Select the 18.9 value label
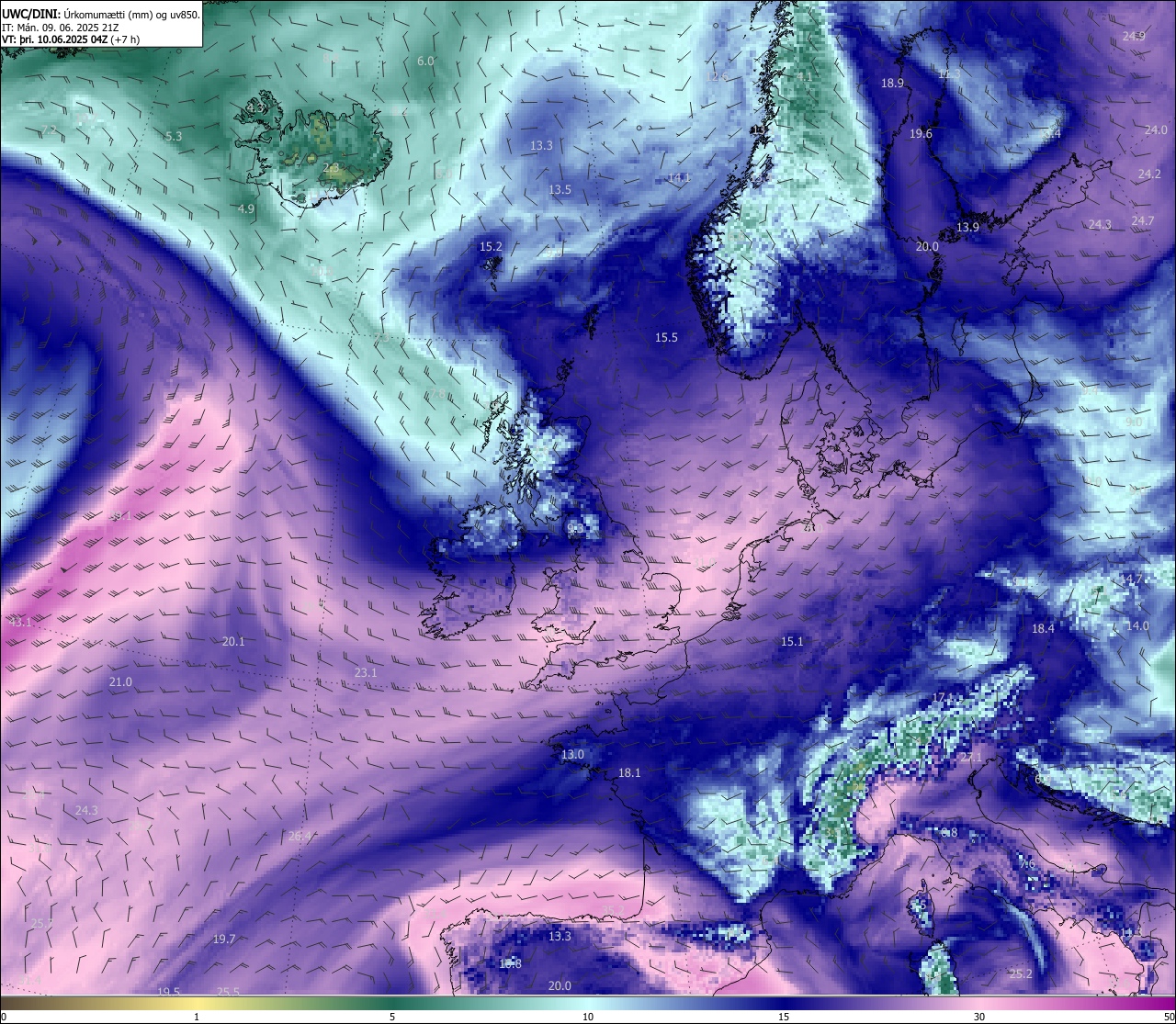1176x1024 pixels. (892, 84)
